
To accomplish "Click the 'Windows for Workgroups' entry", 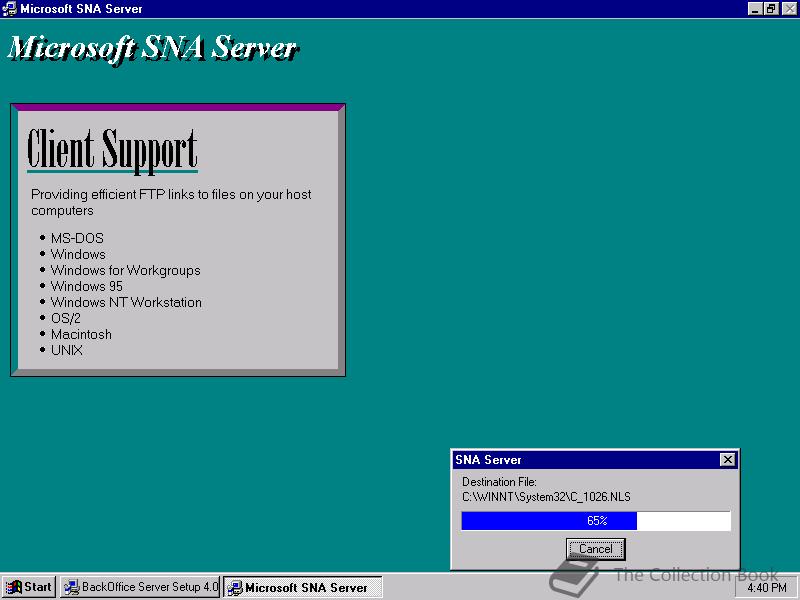I will pyautogui.click(x=126, y=270).
